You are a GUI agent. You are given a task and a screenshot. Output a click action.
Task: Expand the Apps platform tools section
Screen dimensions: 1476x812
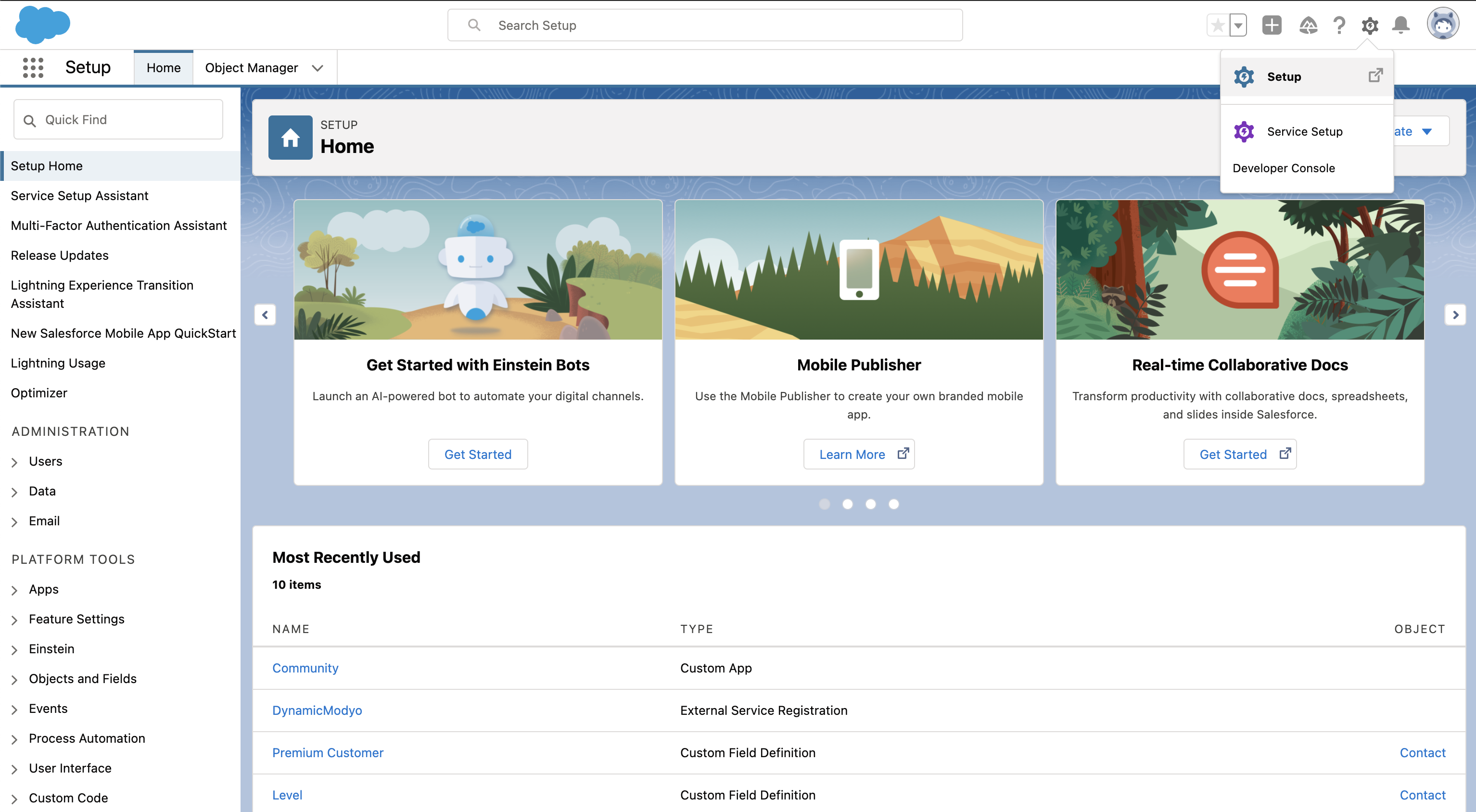pyautogui.click(x=14, y=589)
